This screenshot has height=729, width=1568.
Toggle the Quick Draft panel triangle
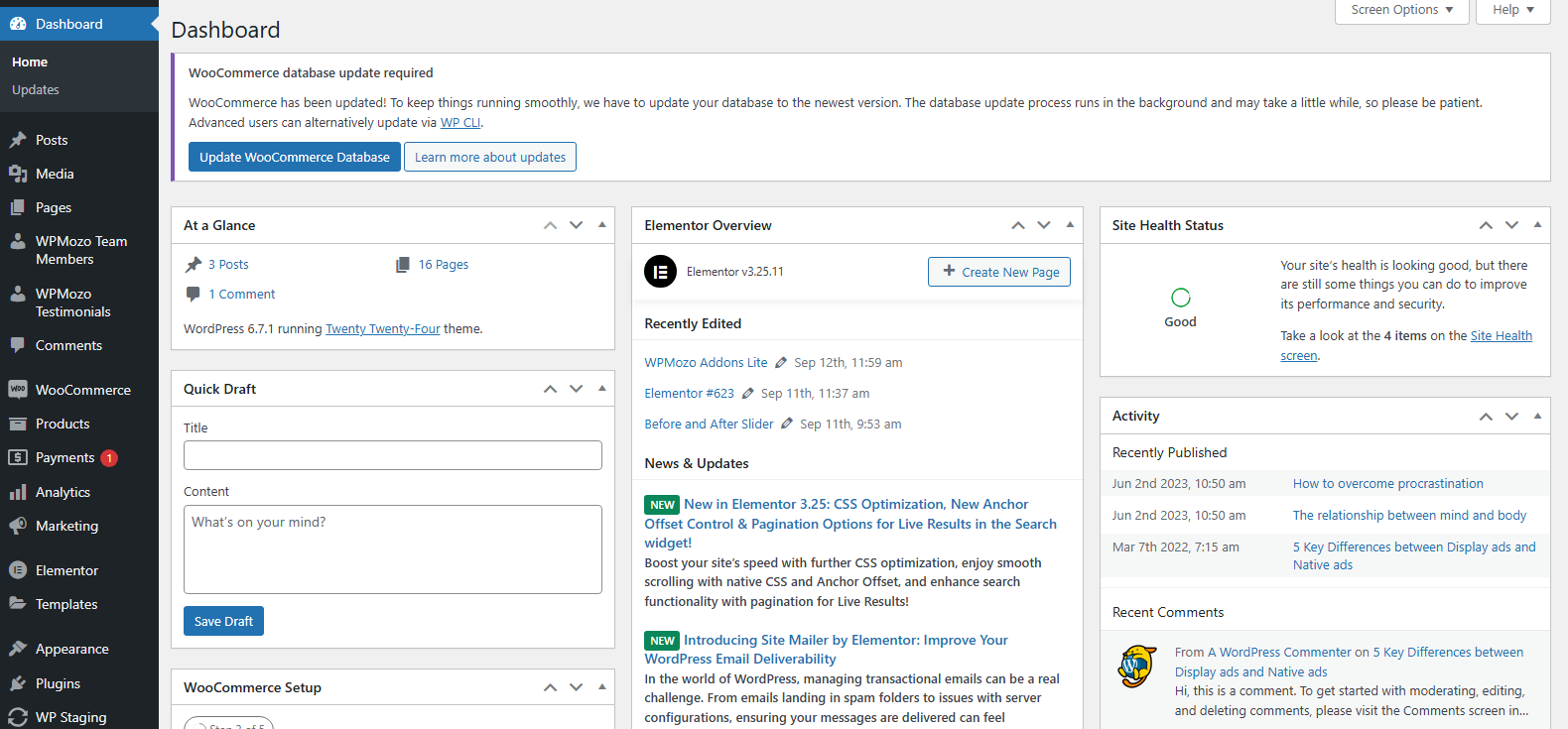tap(602, 389)
